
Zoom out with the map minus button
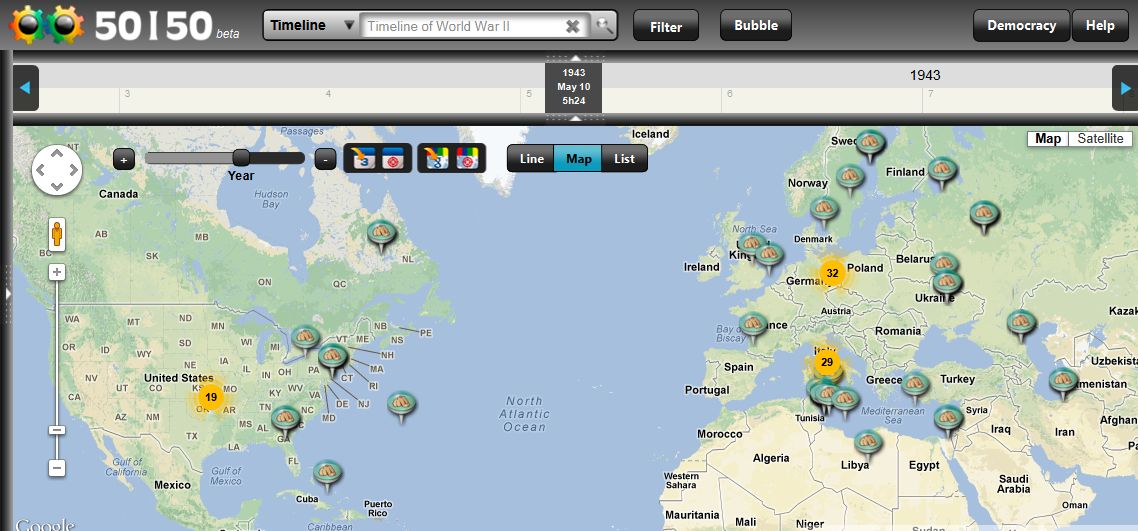[x=57, y=468]
